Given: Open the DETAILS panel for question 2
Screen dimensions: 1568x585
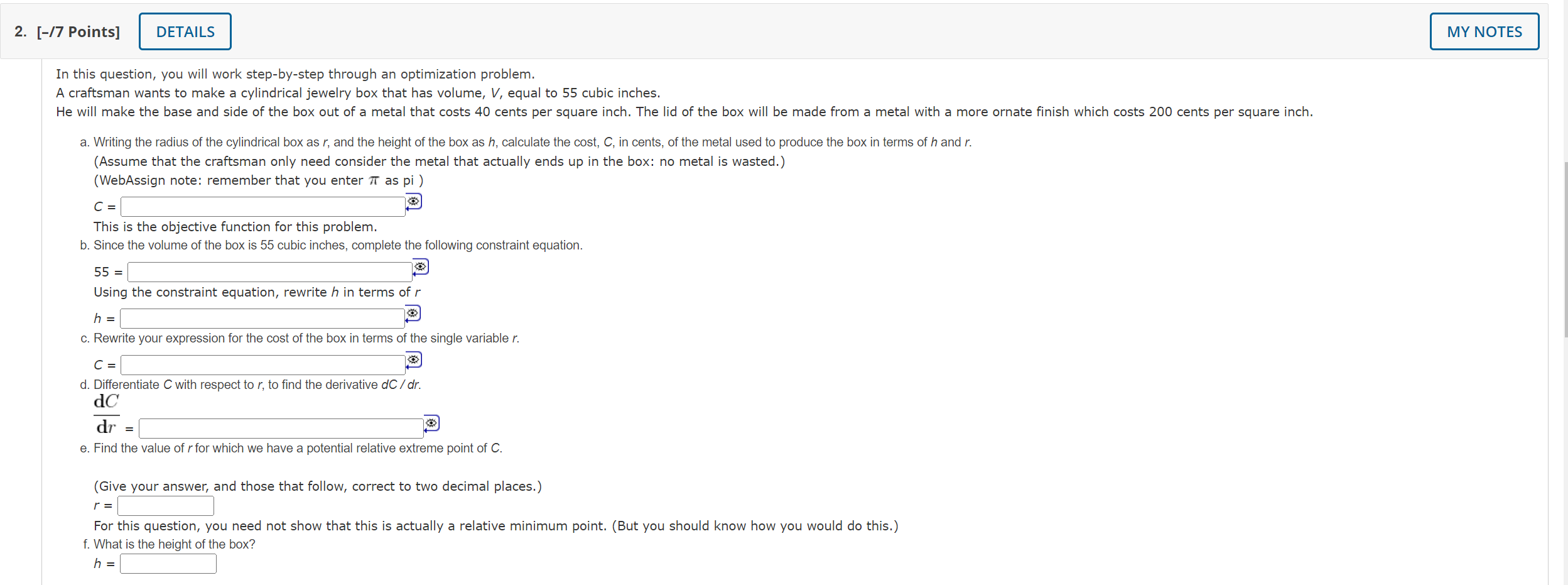Looking at the screenshot, I should click(x=185, y=31).
